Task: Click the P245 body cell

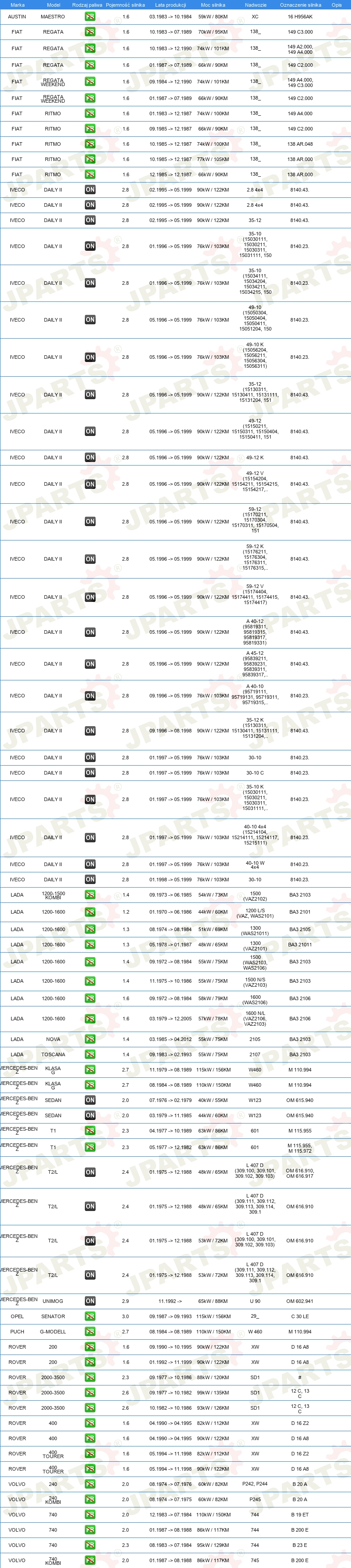Action: click(x=254, y=1500)
